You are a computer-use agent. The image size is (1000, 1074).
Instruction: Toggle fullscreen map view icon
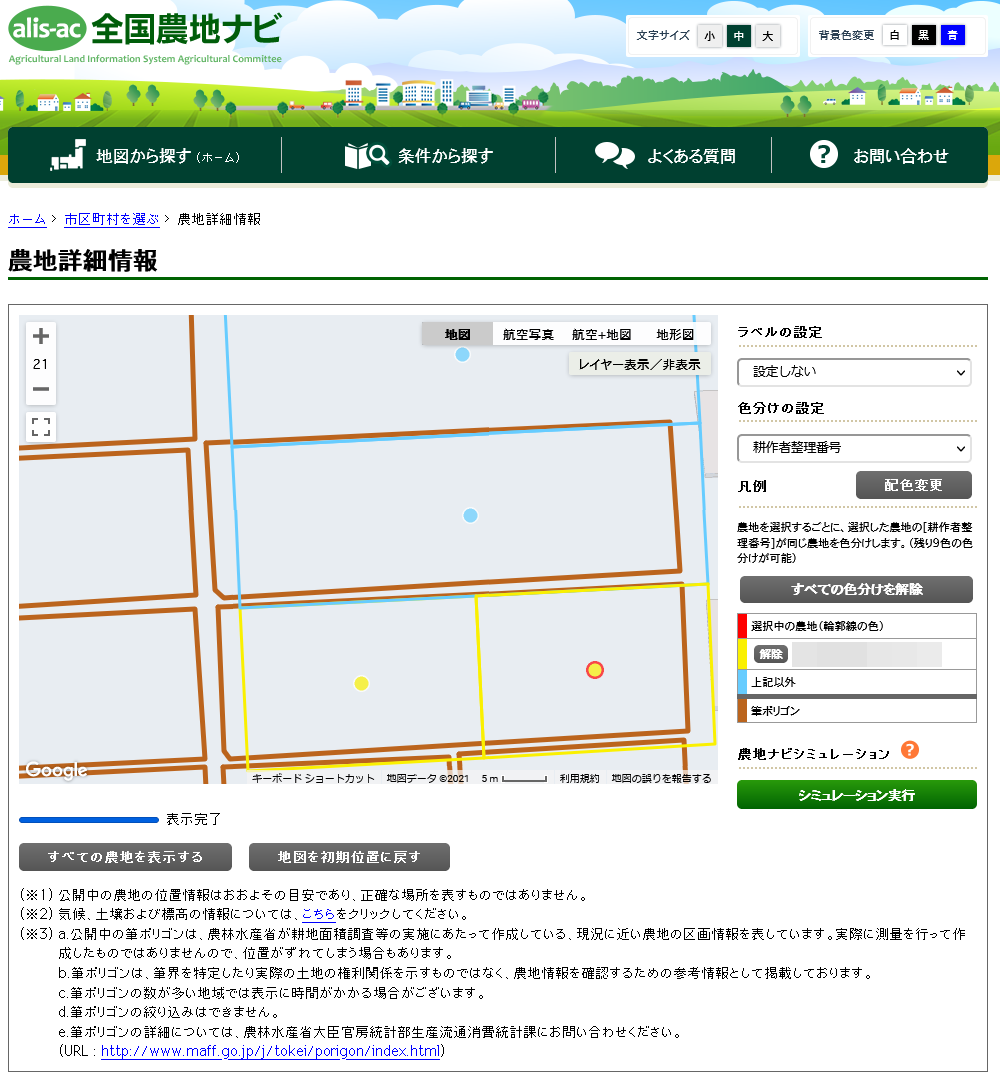click(41, 428)
